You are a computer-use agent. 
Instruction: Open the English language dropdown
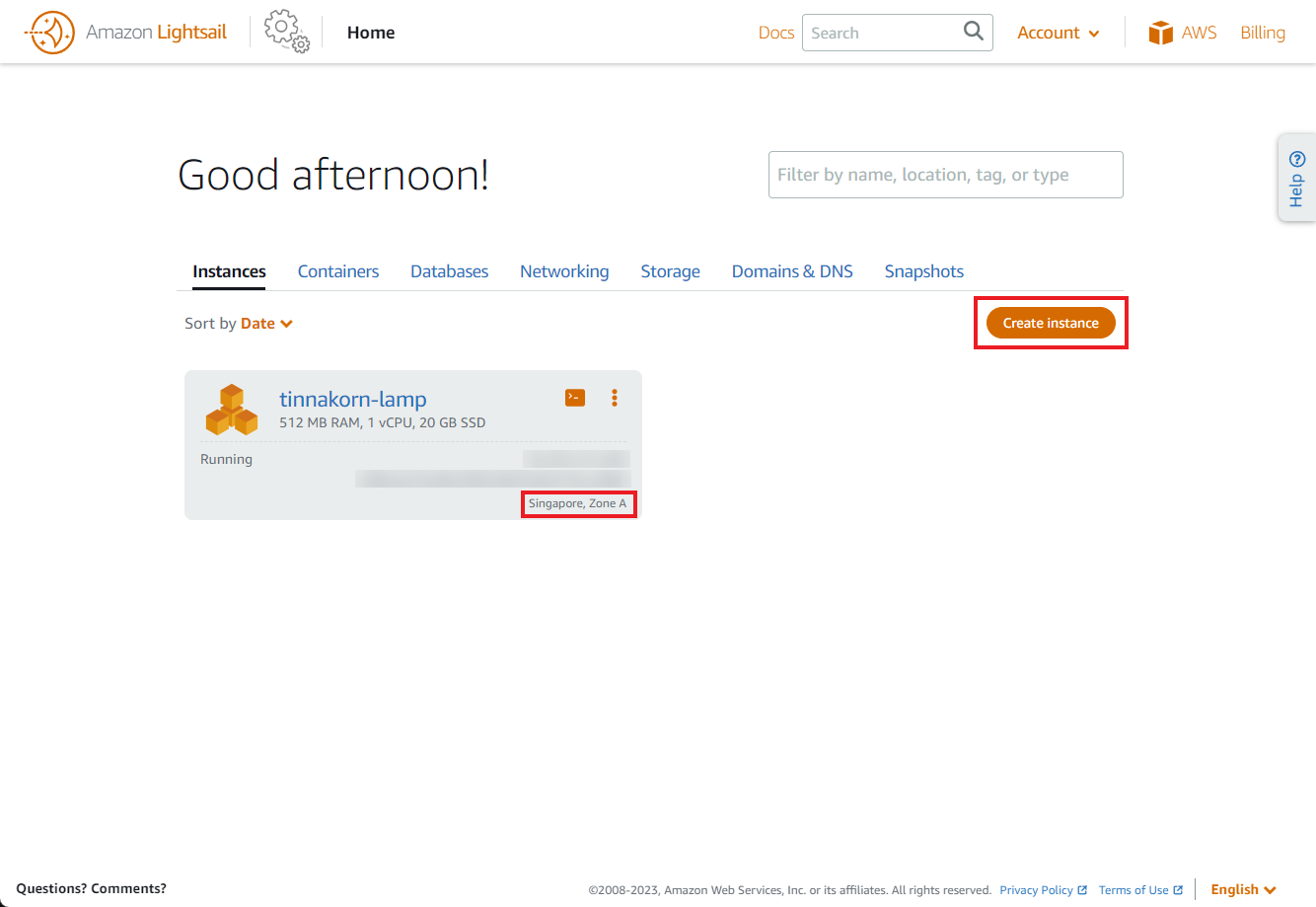(x=1244, y=889)
